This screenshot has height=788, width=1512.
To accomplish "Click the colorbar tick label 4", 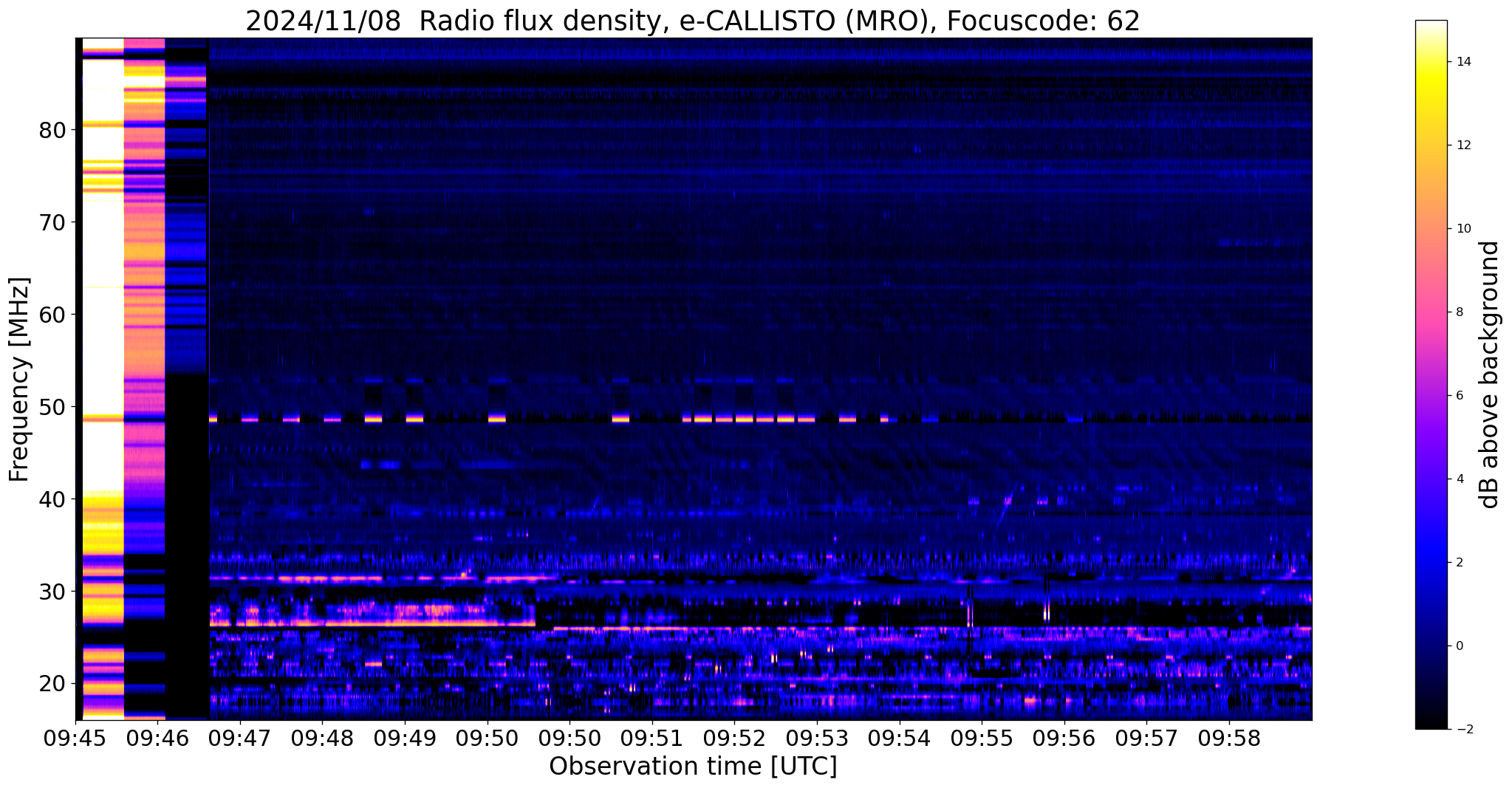I will pos(1459,479).
